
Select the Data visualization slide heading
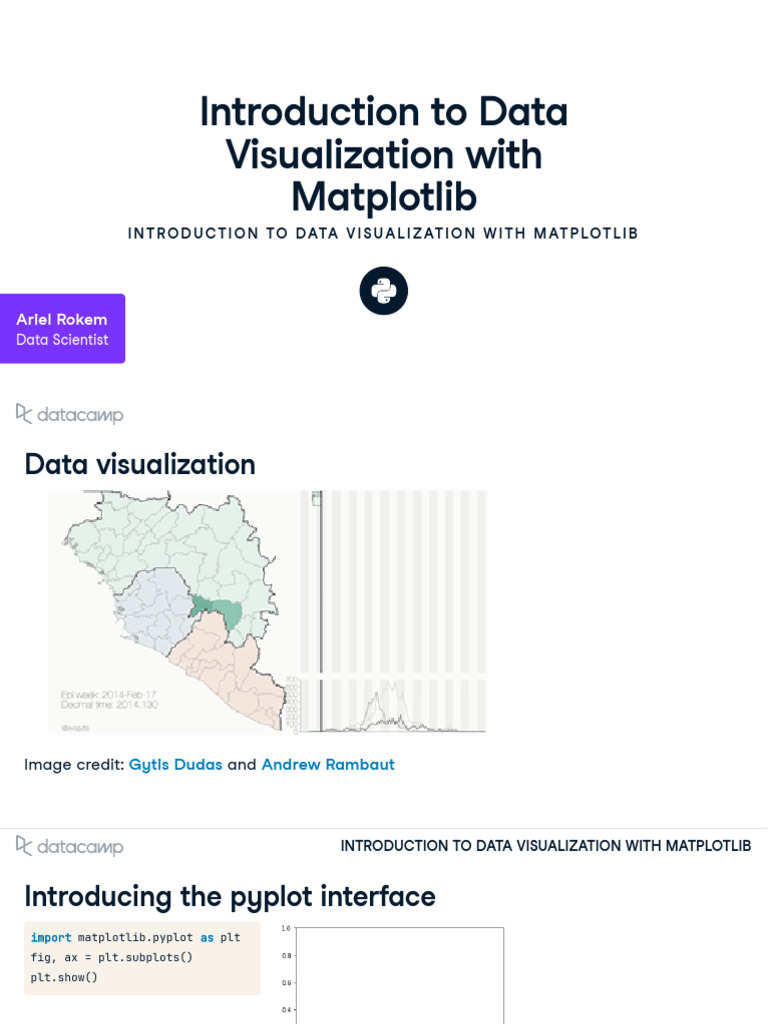tap(140, 464)
